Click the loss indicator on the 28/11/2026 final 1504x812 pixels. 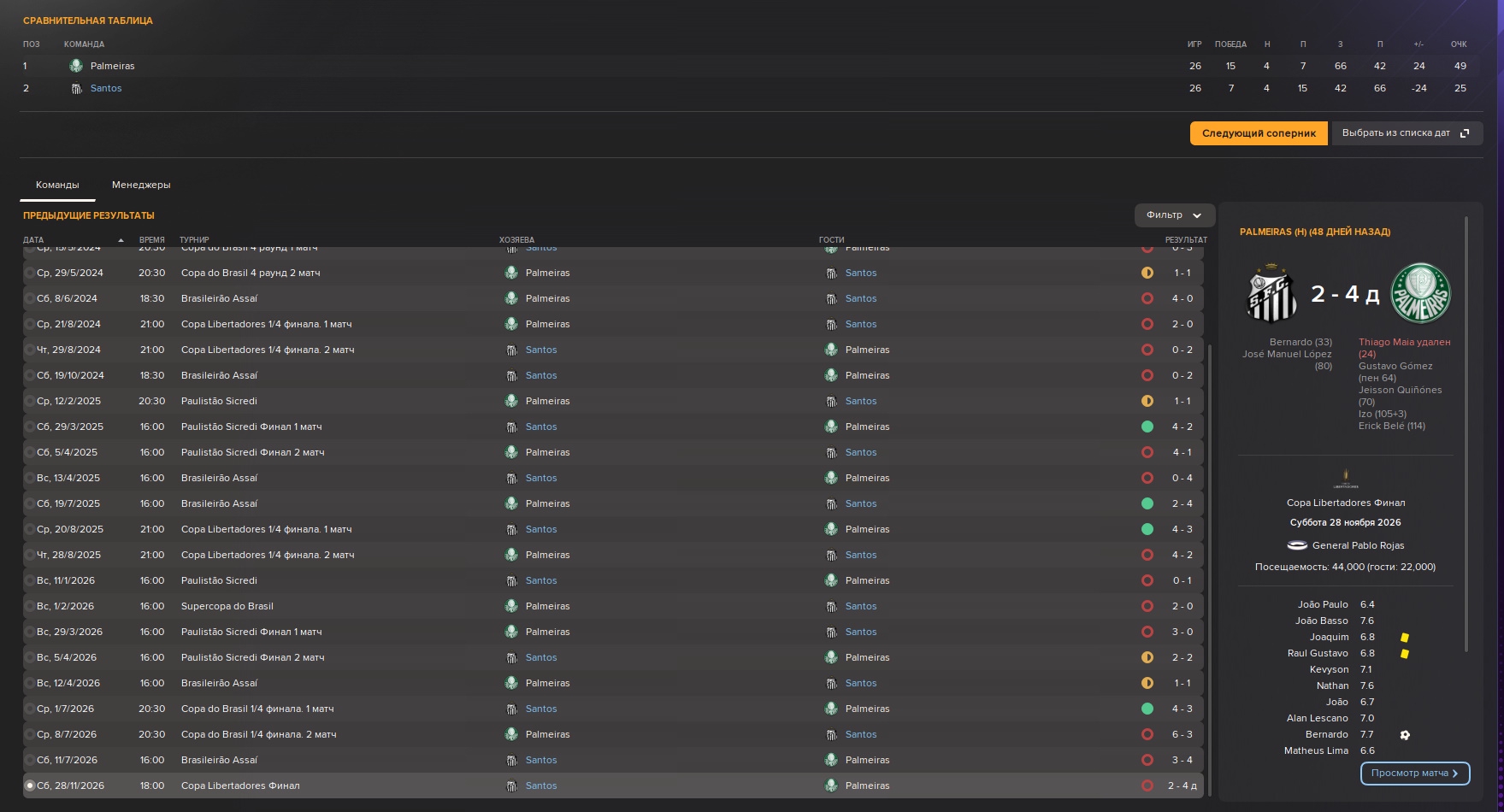coord(1147,786)
